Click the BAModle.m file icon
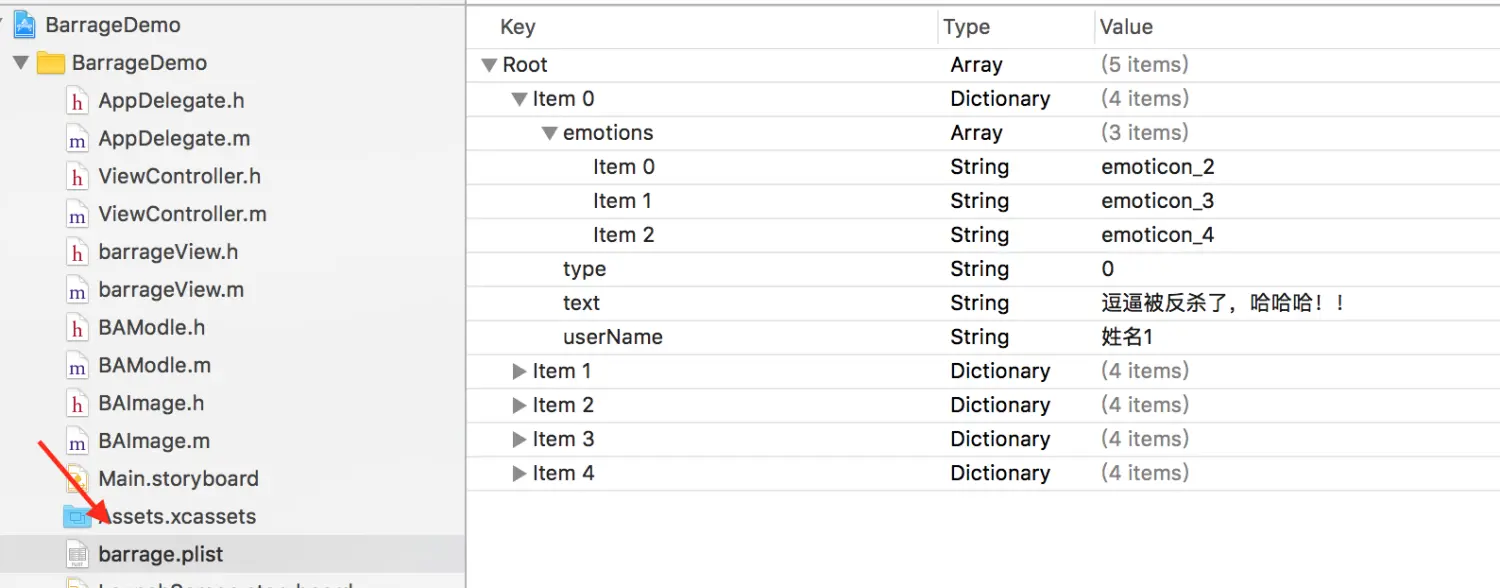Image resolution: width=1500 pixels, height=588 pixels. (77, 366)
